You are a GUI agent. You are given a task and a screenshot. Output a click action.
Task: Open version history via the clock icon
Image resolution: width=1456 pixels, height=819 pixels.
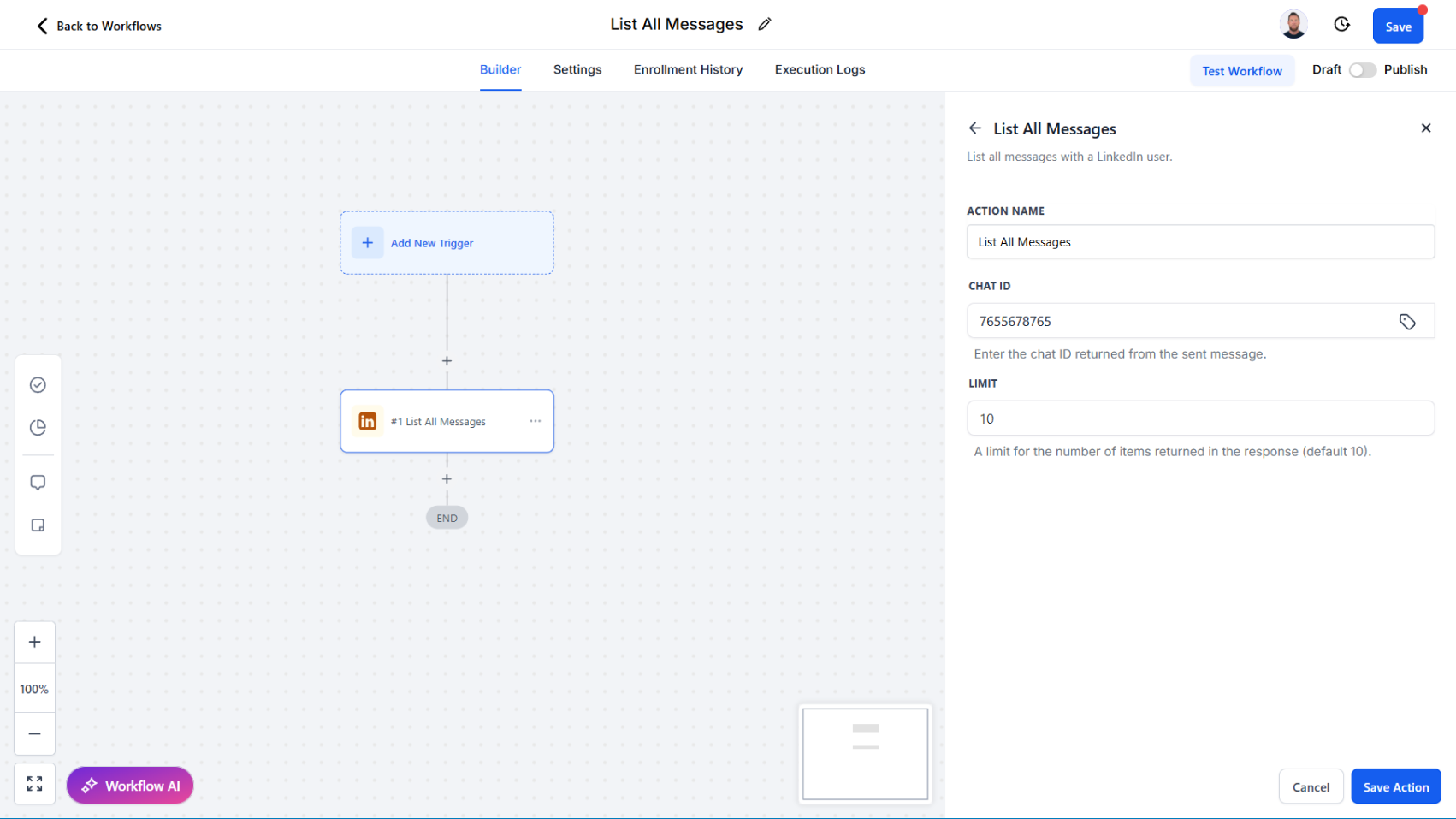1341,24
